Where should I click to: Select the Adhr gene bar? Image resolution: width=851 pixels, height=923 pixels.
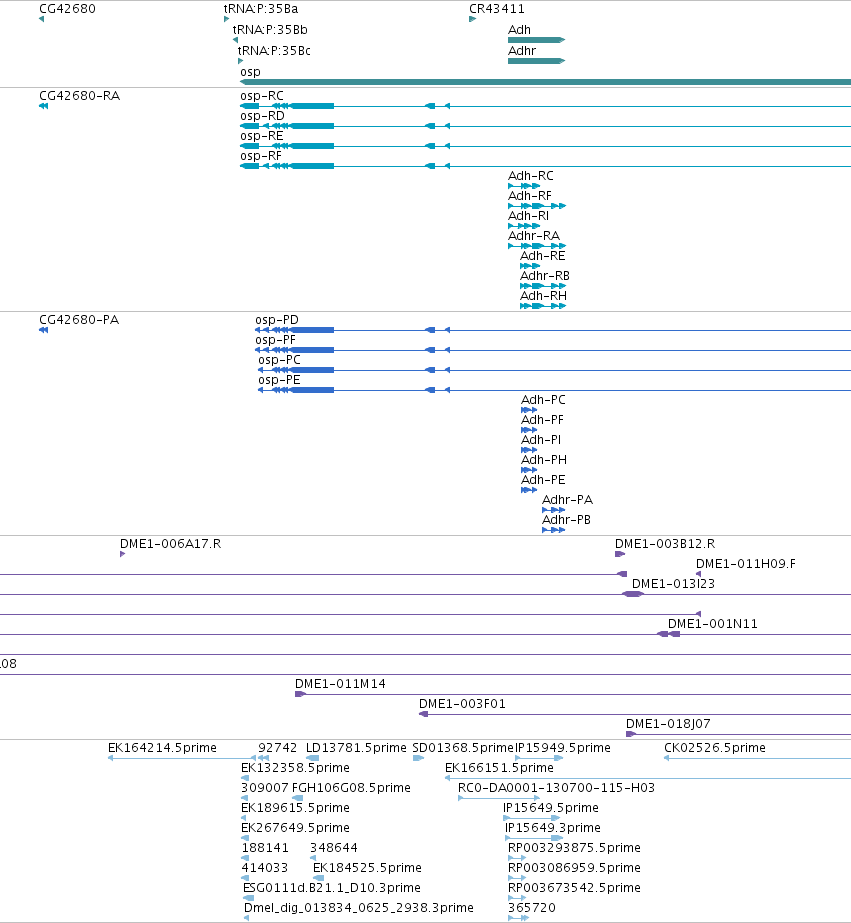pyautogui.click(x=536, y=61)
